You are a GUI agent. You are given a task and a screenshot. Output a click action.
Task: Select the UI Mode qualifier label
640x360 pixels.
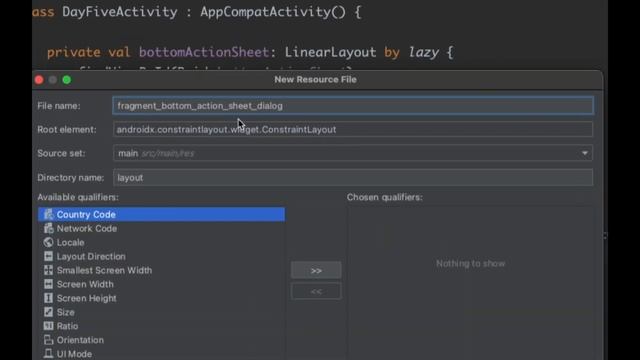pyautogui.click(x=74, y=354)
